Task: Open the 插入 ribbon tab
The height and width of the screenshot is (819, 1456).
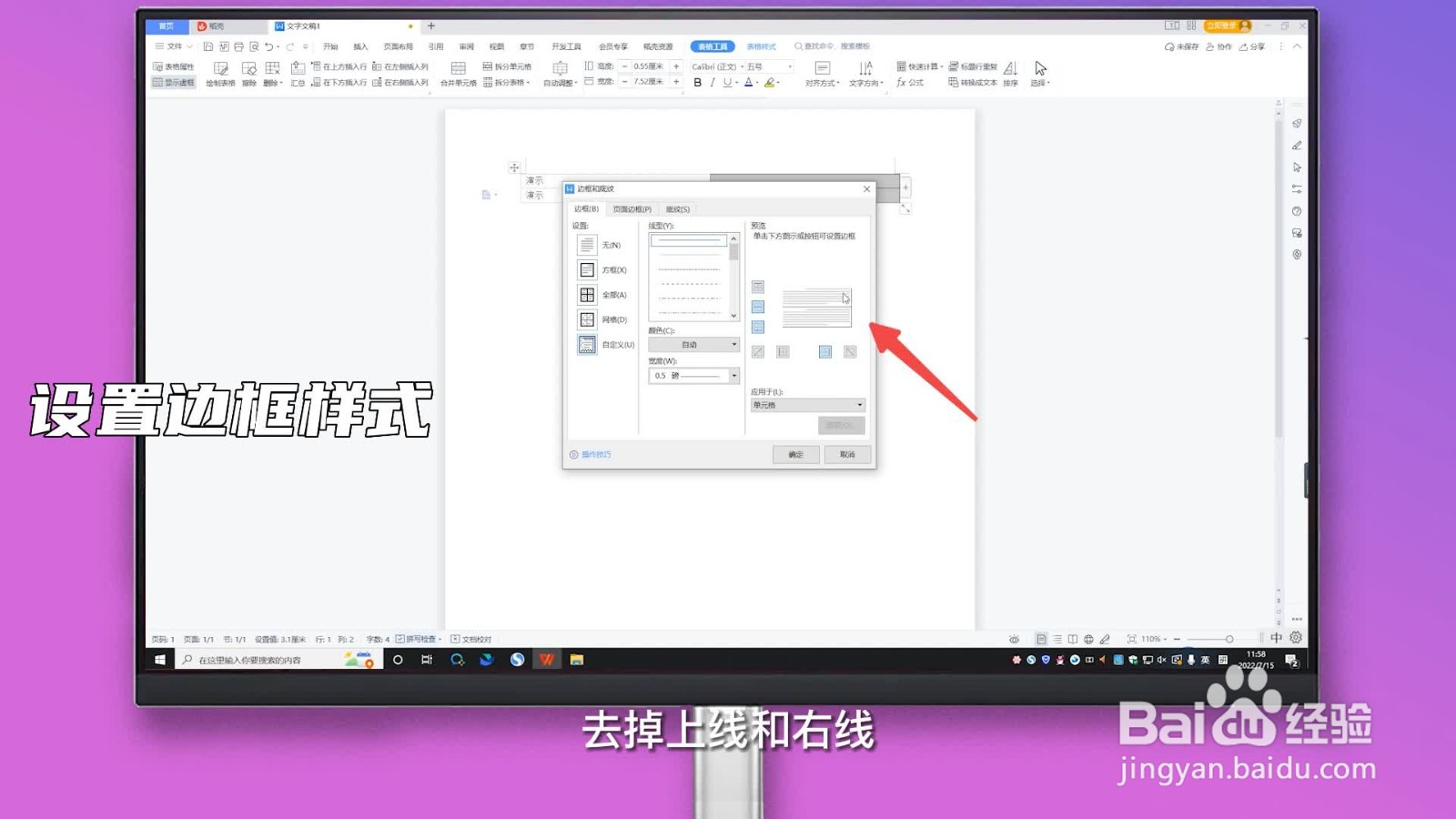Action: click(360, 46)
